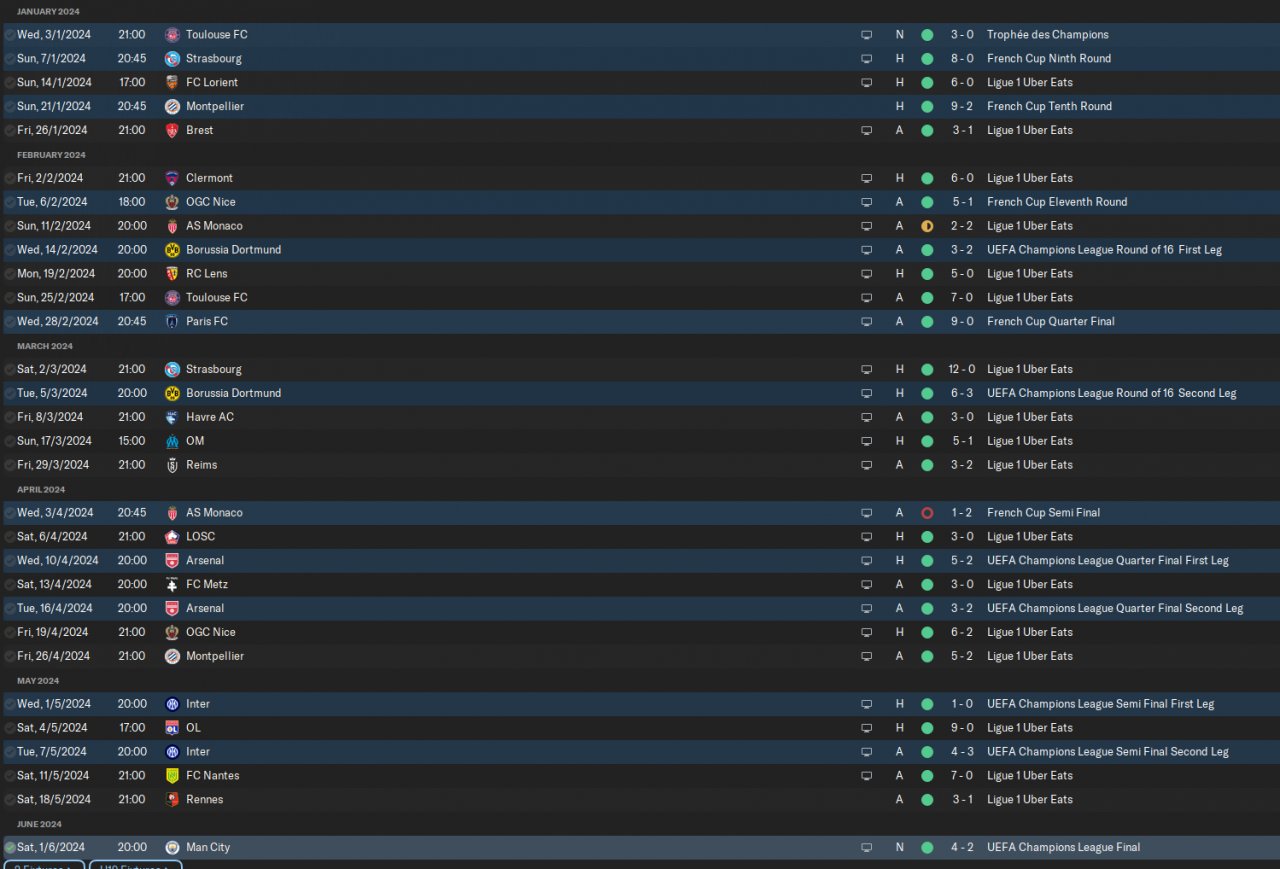Toggle the tick circle on Sat, 4/5/2024 row
This screenshot has width=1280, height=869.
(x=10, y=728)
